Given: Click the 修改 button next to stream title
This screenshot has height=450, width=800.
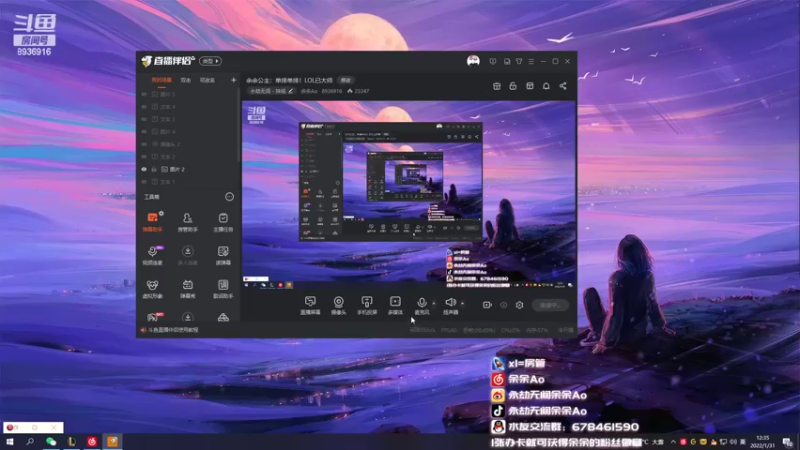Looking at the screenshot, I should click(346, 80).
